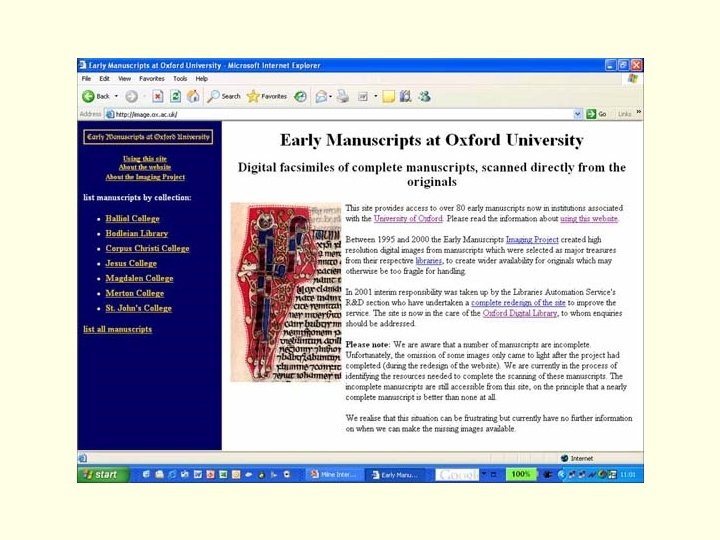Click the page icon in address bar
The width and height of the screenshot is (720, 540).
tap(110, 114)
